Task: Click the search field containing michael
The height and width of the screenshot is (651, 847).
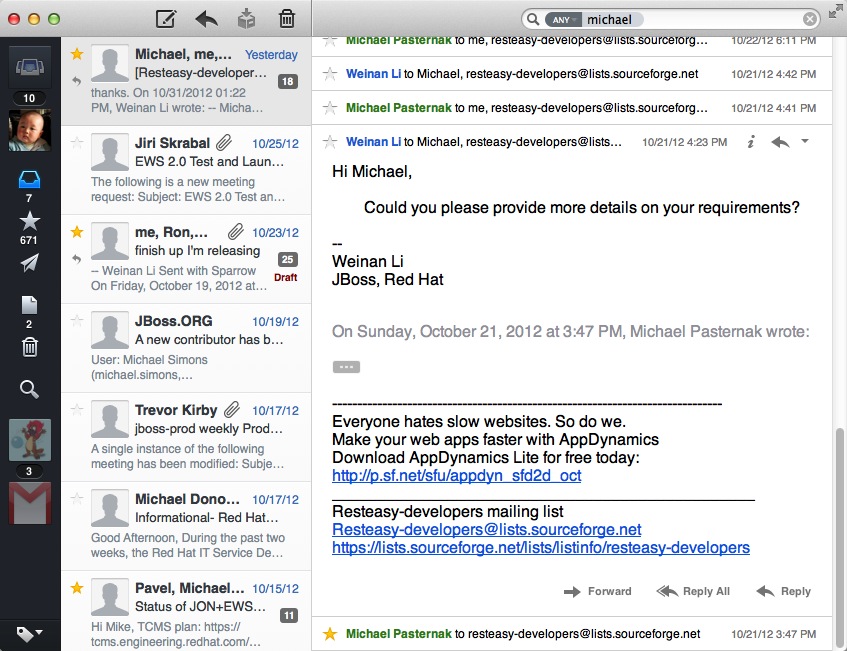Action: click(x=670, y=19)
